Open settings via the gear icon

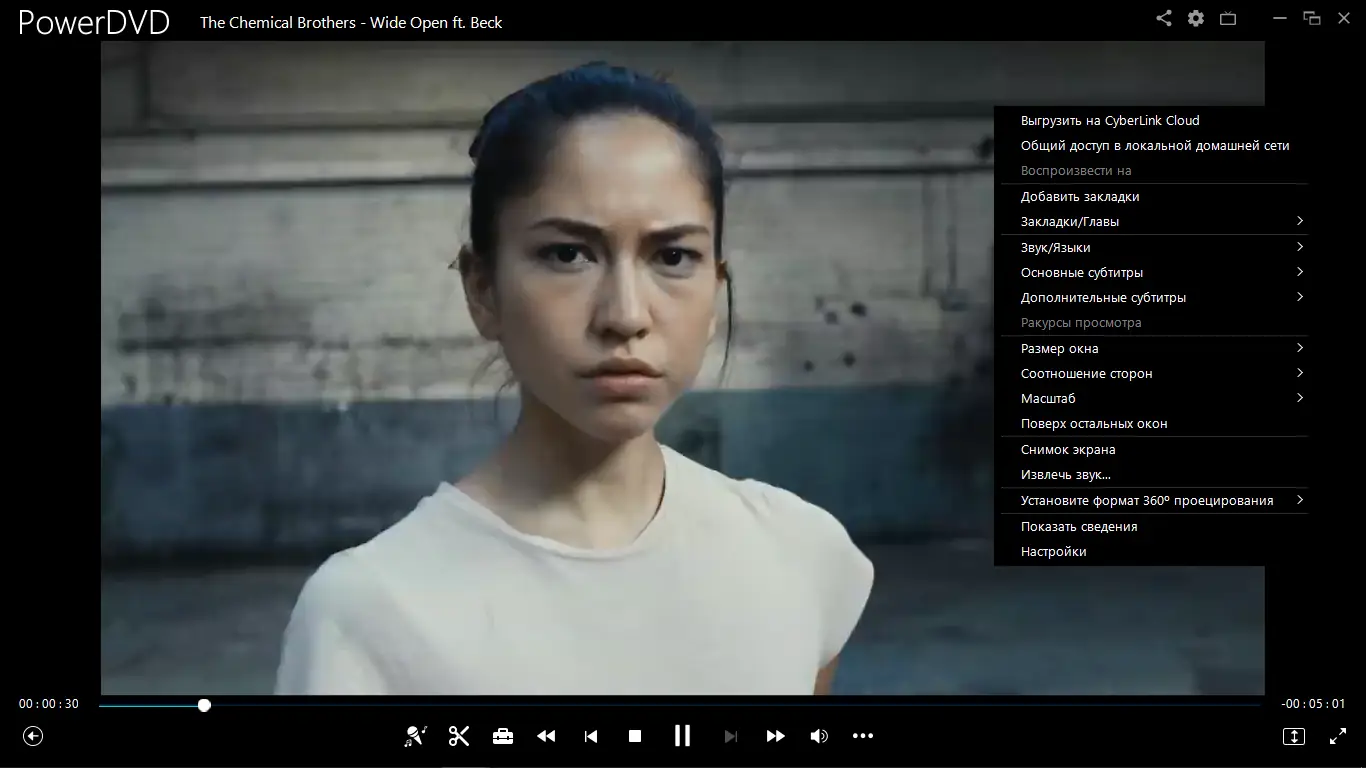[1196, 18]
